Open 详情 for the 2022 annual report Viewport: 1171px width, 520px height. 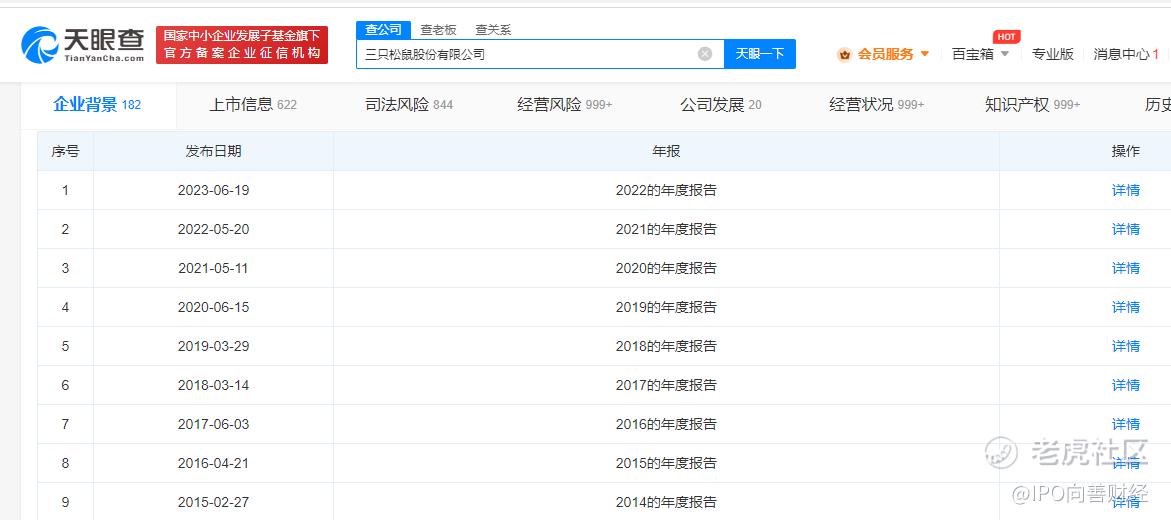(x=1125, y=191)
